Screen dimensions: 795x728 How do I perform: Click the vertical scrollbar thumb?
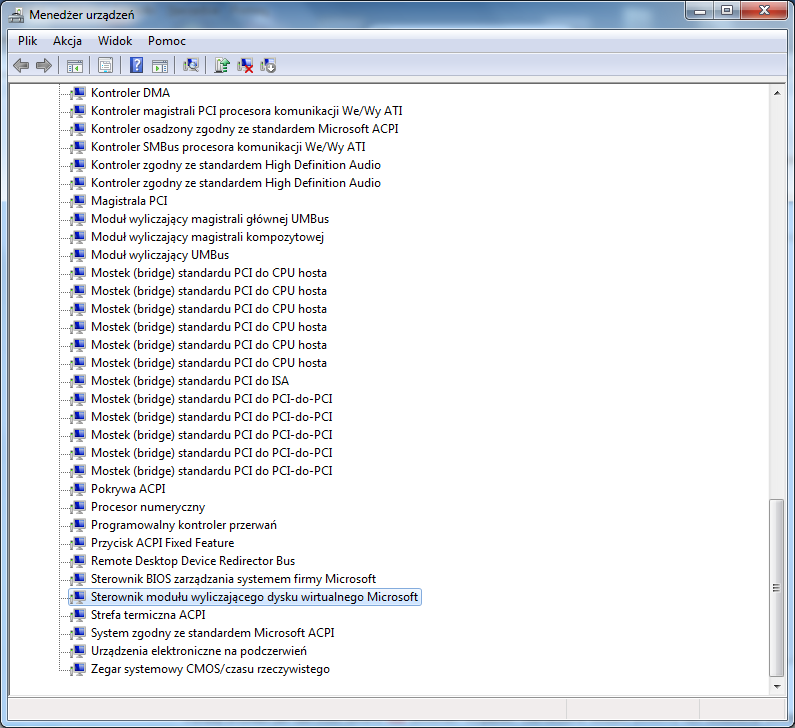(777, 588)
